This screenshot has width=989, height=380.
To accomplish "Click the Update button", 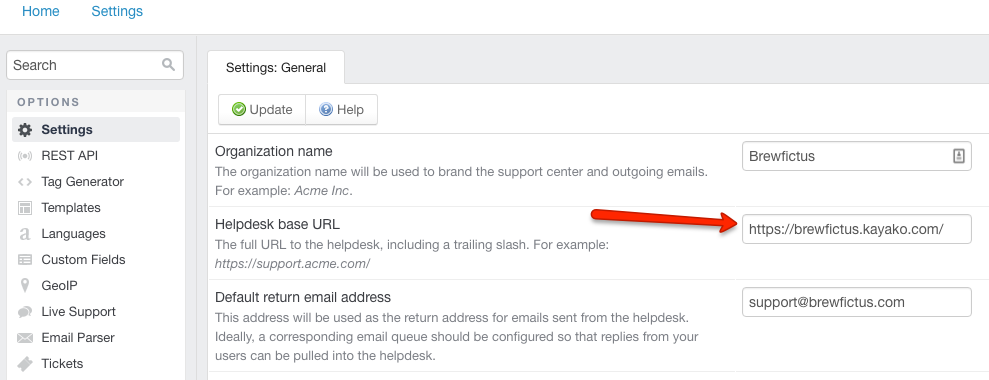I will point(262,110).
